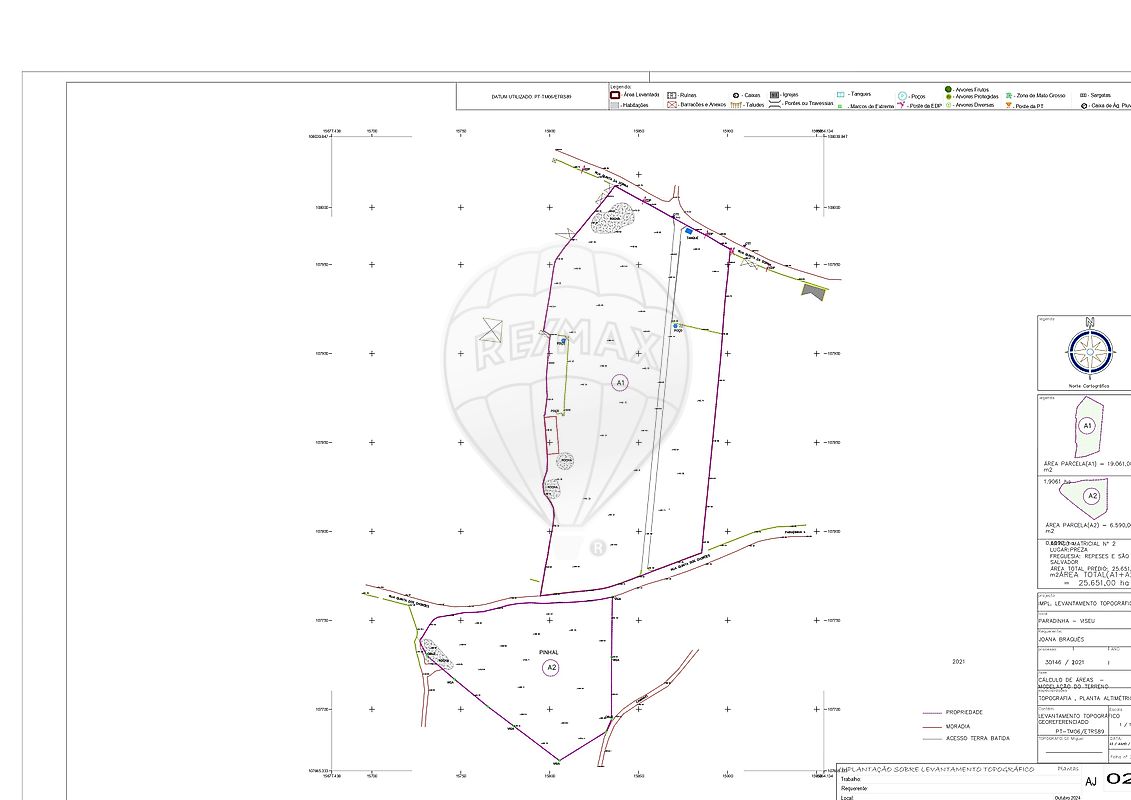Click the blue Tanque symbol on the map
1131x800 pixels.
click(x=689, y=231)
